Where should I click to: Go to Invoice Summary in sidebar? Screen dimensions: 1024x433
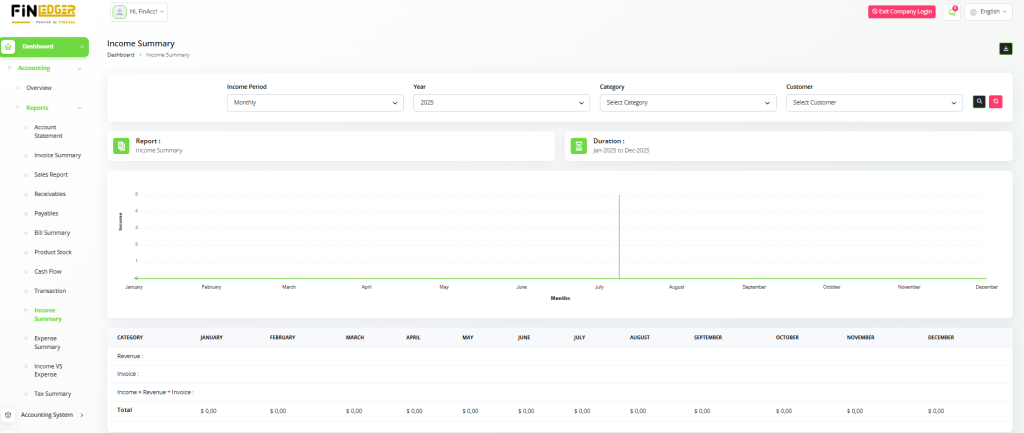[x=57, y=155]
